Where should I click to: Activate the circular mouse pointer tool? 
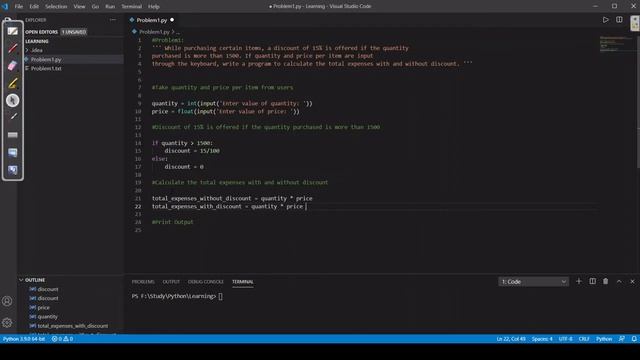pos(13,100)
